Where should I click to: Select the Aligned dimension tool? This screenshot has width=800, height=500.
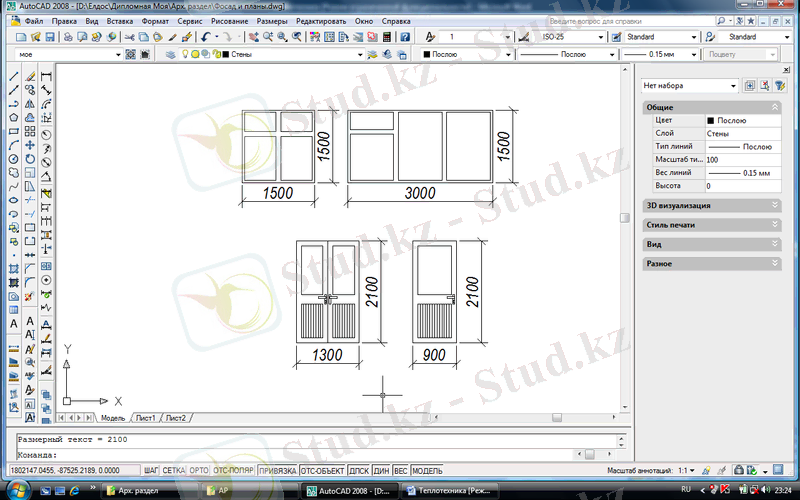click(x=46, y=90)
